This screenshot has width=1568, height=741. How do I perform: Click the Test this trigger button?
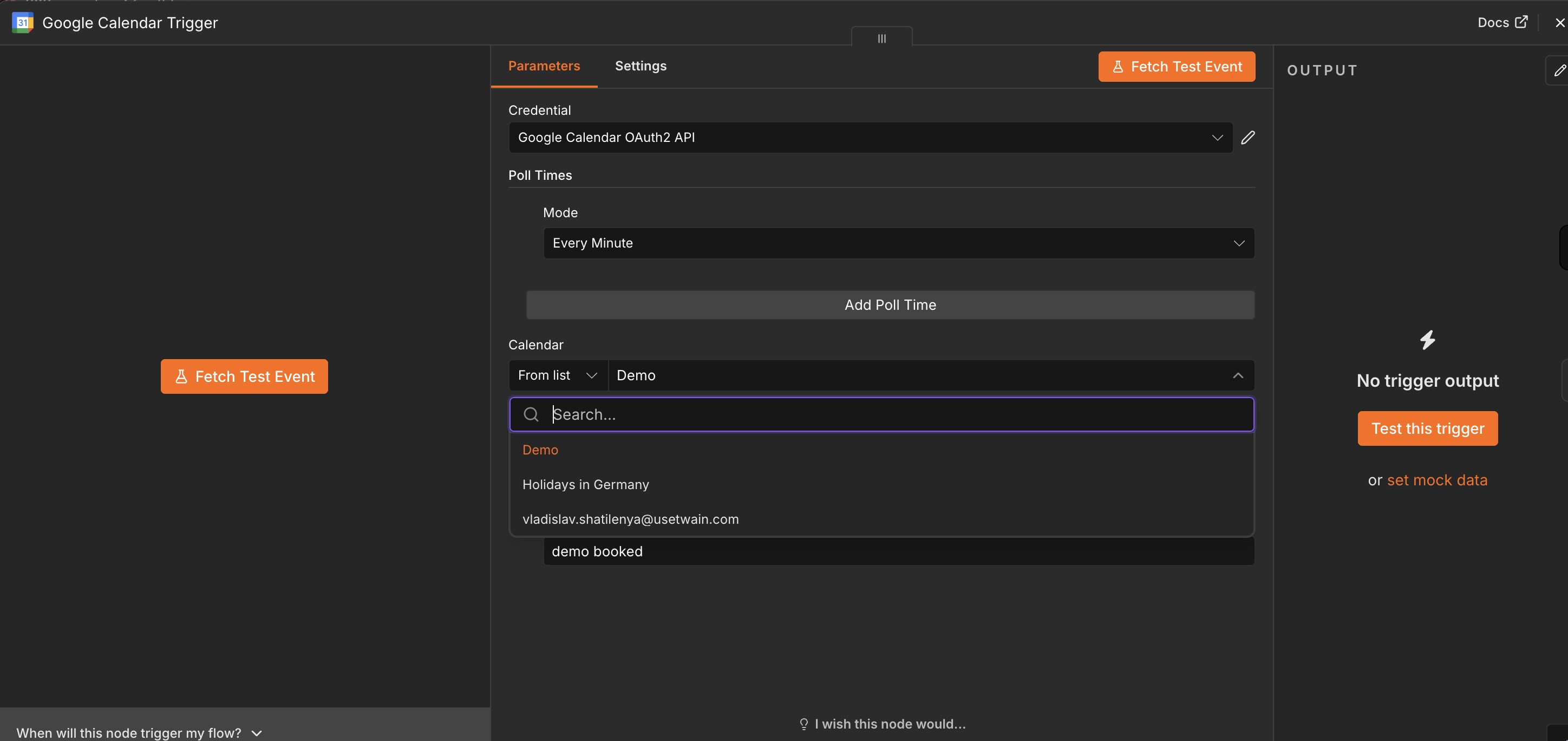[1427, 428]
